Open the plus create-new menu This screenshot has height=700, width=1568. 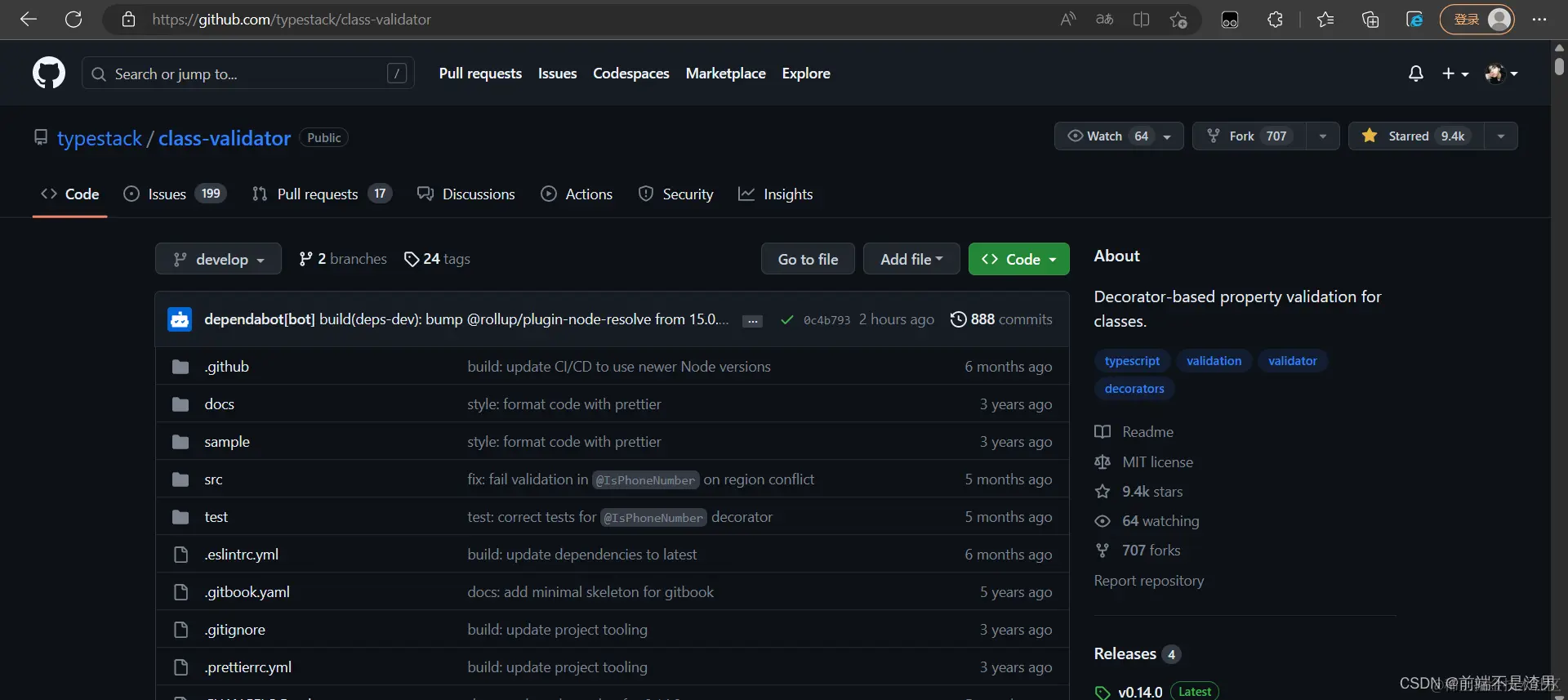(x=1455, y=74)
